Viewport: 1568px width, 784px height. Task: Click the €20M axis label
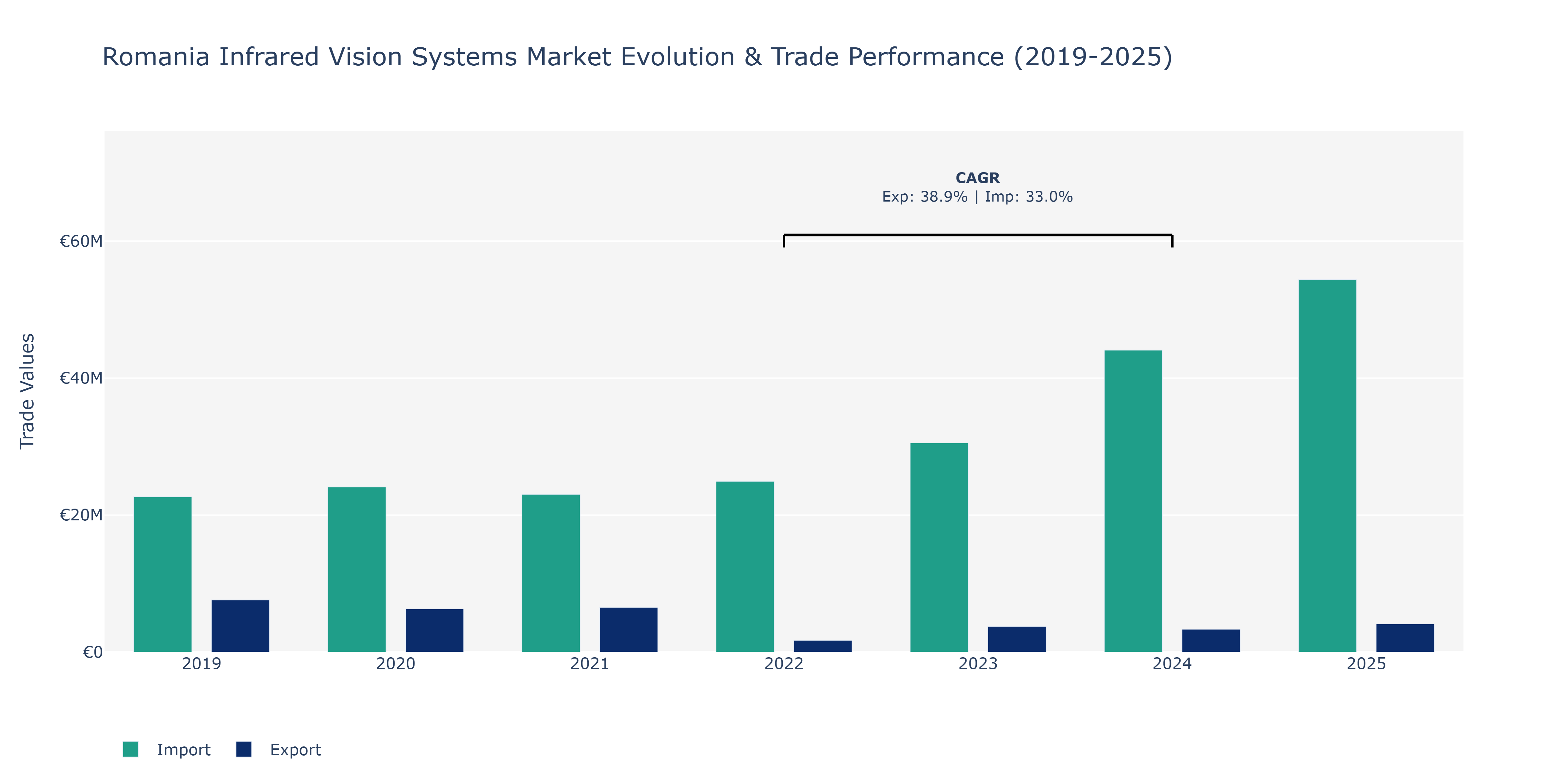(x=81, y=515)
